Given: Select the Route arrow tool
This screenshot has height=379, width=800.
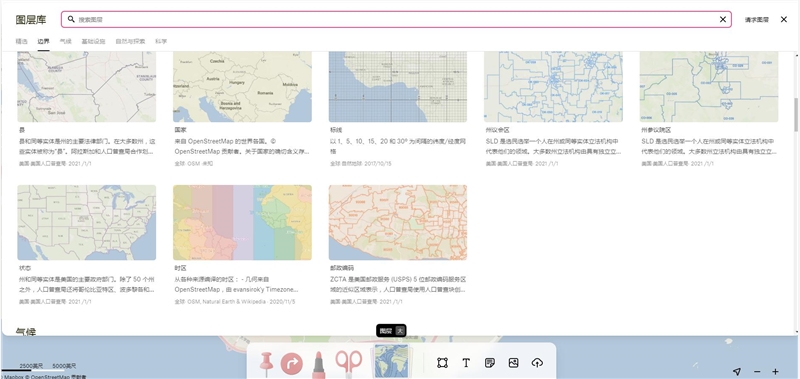Looking at the screenshot, I should [x=292, y=364].
